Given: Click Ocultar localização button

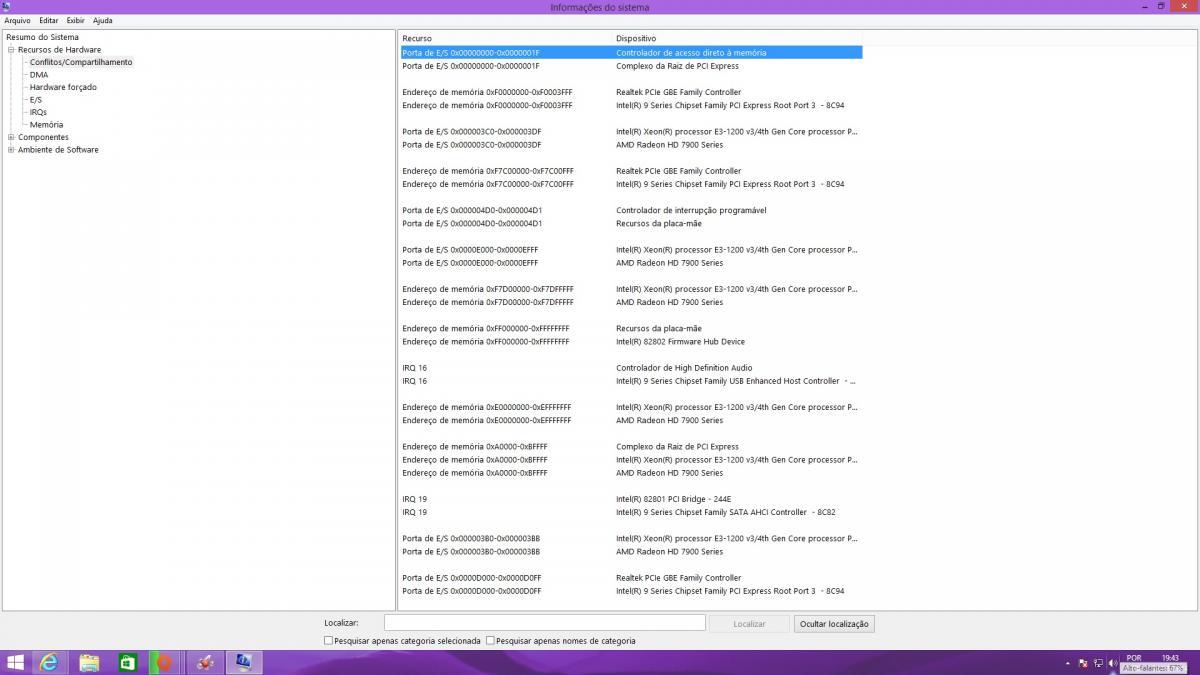Looking at the screenshot, I should coord(834,623).
